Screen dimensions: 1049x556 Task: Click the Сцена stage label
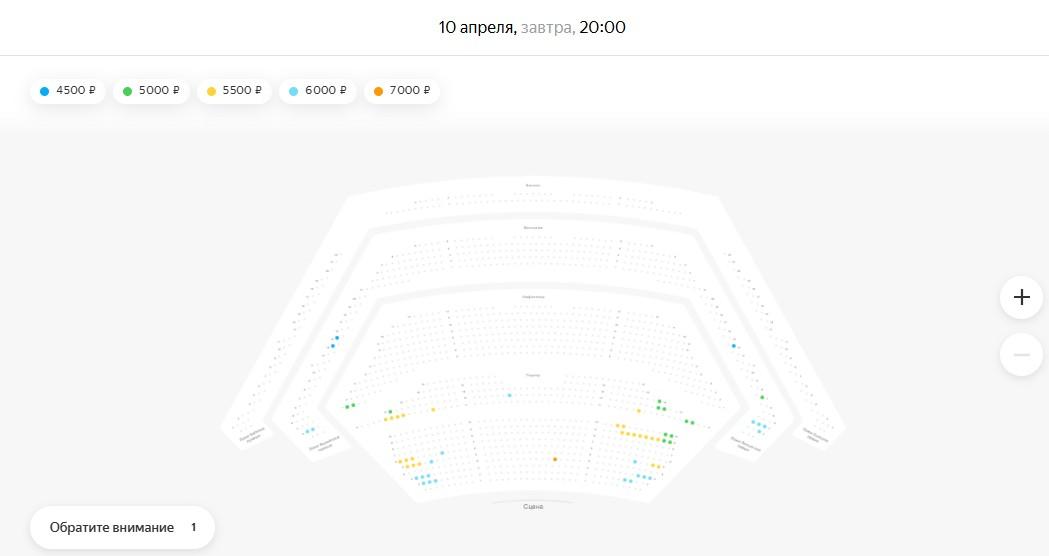coord(533,507)
